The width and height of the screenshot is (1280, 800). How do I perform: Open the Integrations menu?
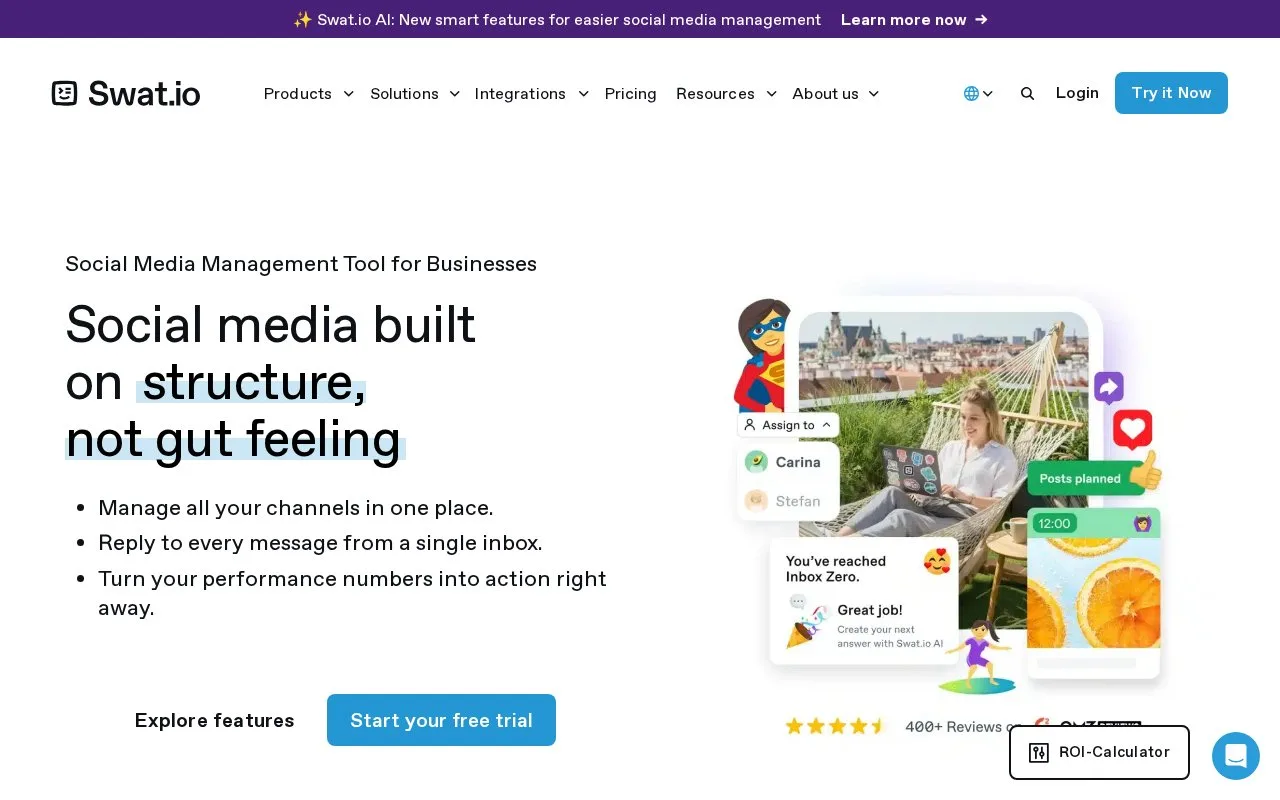[x=520, y=94]
